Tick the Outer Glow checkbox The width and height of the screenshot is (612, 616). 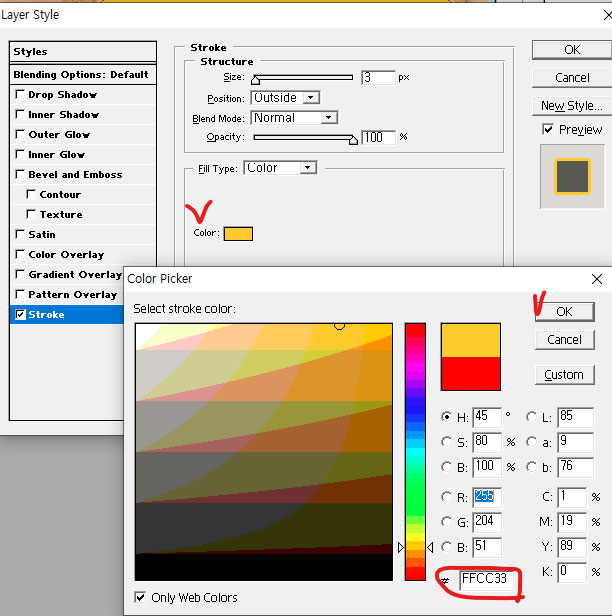pyautogui.click(x=20, y=134)
